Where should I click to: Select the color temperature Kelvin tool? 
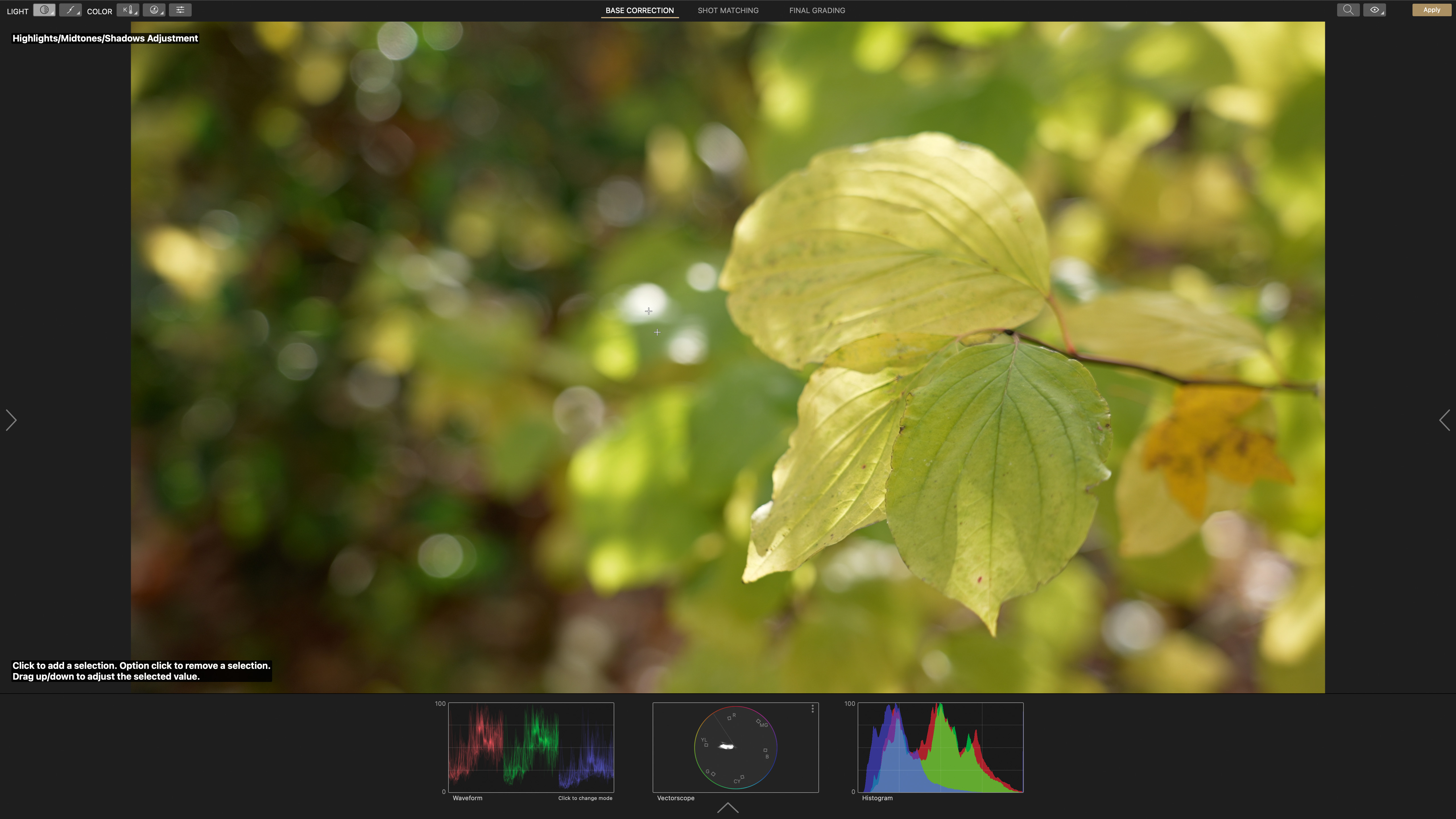(x=128, y=10)
